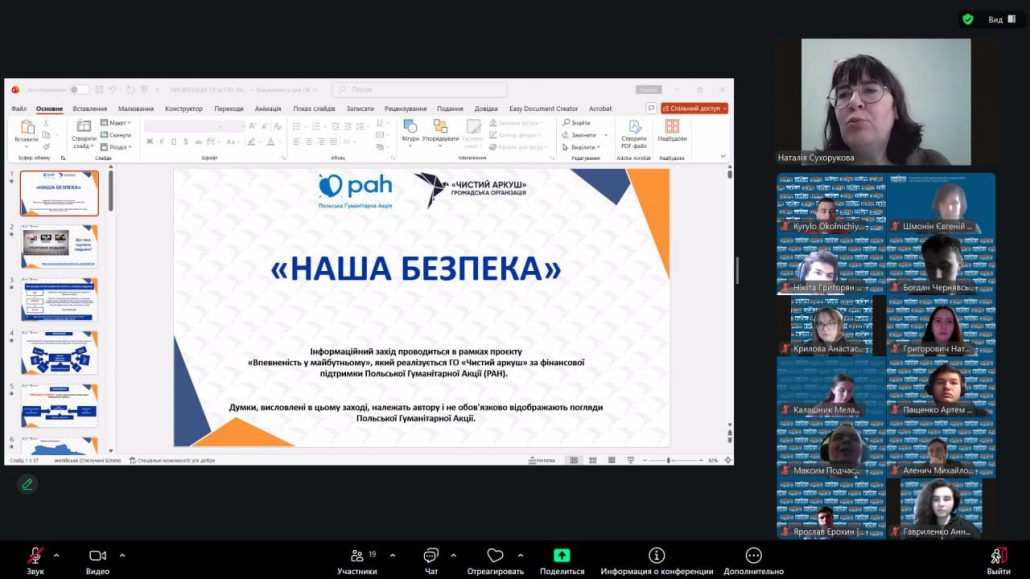Start Slide Show from the status bar icon

pos(631,460)
